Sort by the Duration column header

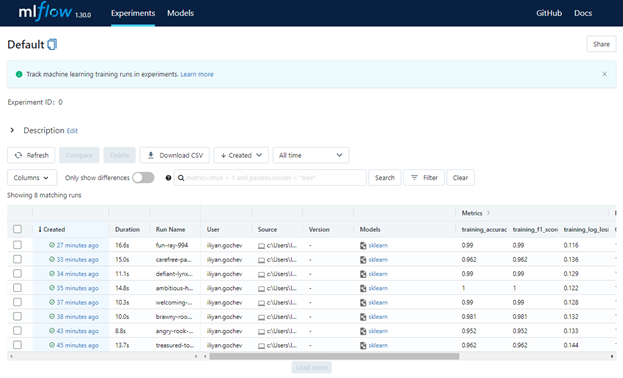pyautogui.click(x=127, y=229)
